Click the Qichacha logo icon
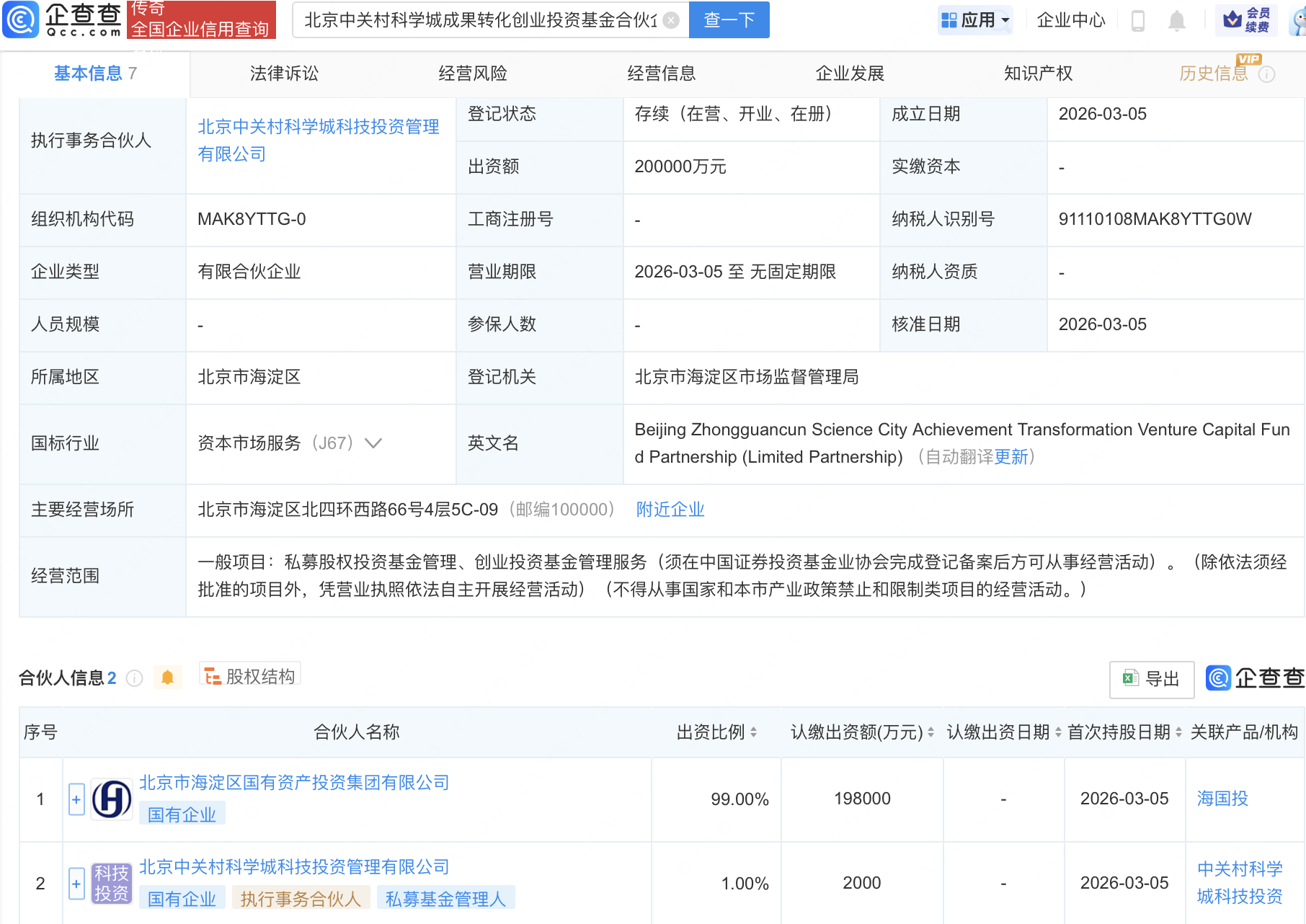The width and height of the screenshot is (1306, 924). pyautogui.click(x=22, y=19)
